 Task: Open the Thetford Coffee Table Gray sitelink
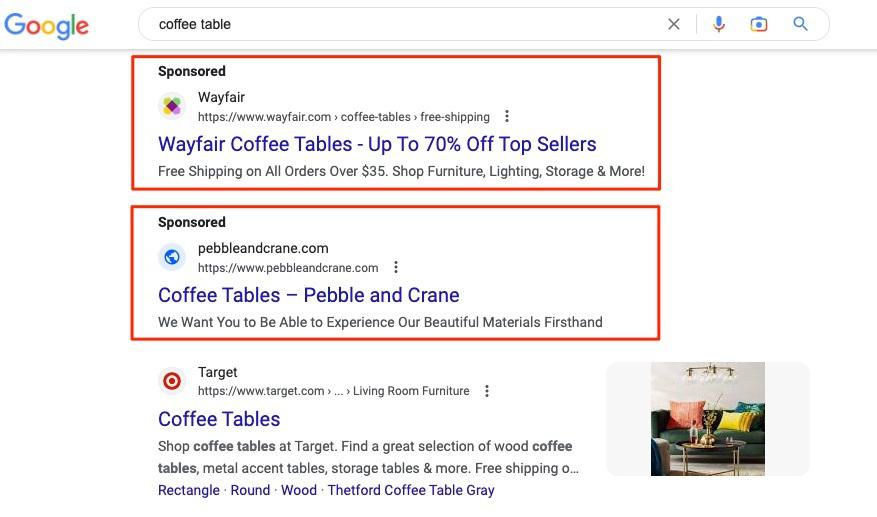(411, 490)
